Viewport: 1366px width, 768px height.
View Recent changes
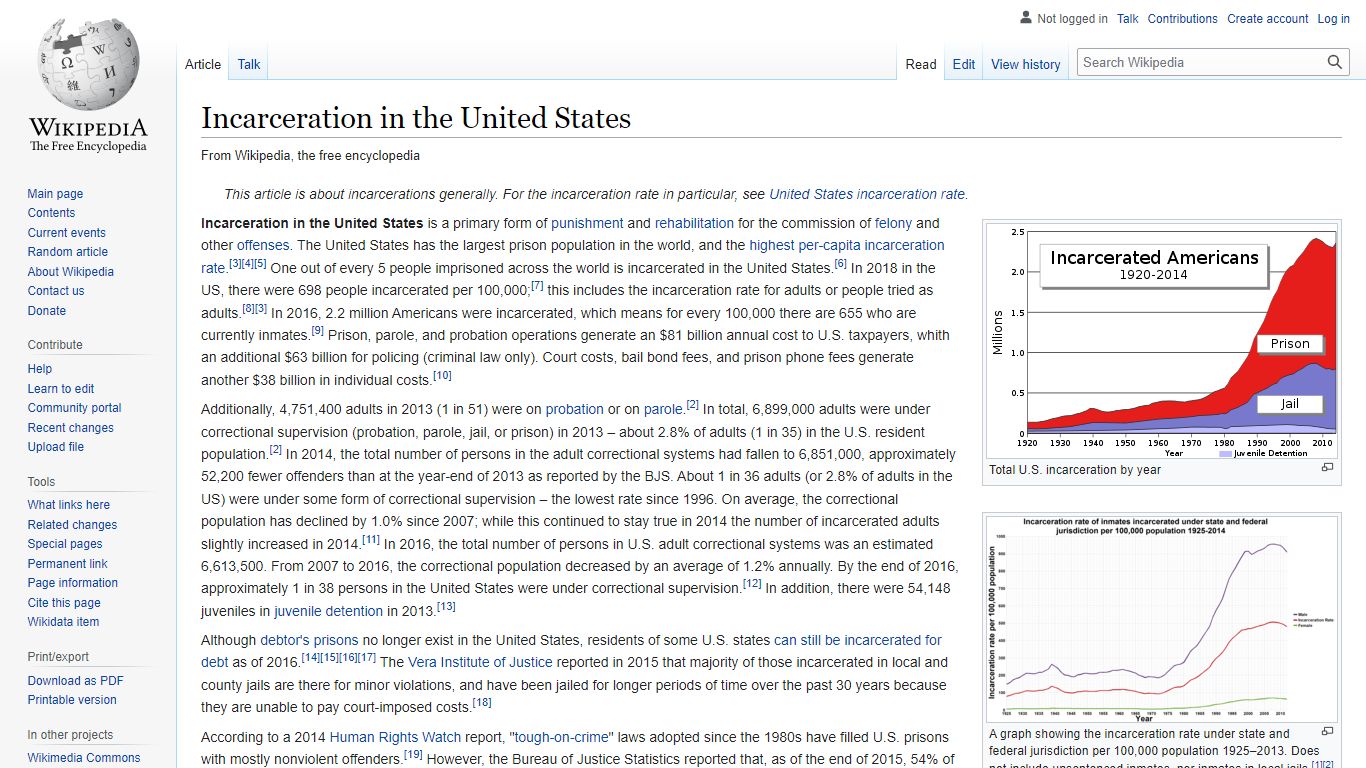pyautogui.click(x=70, y=428)
